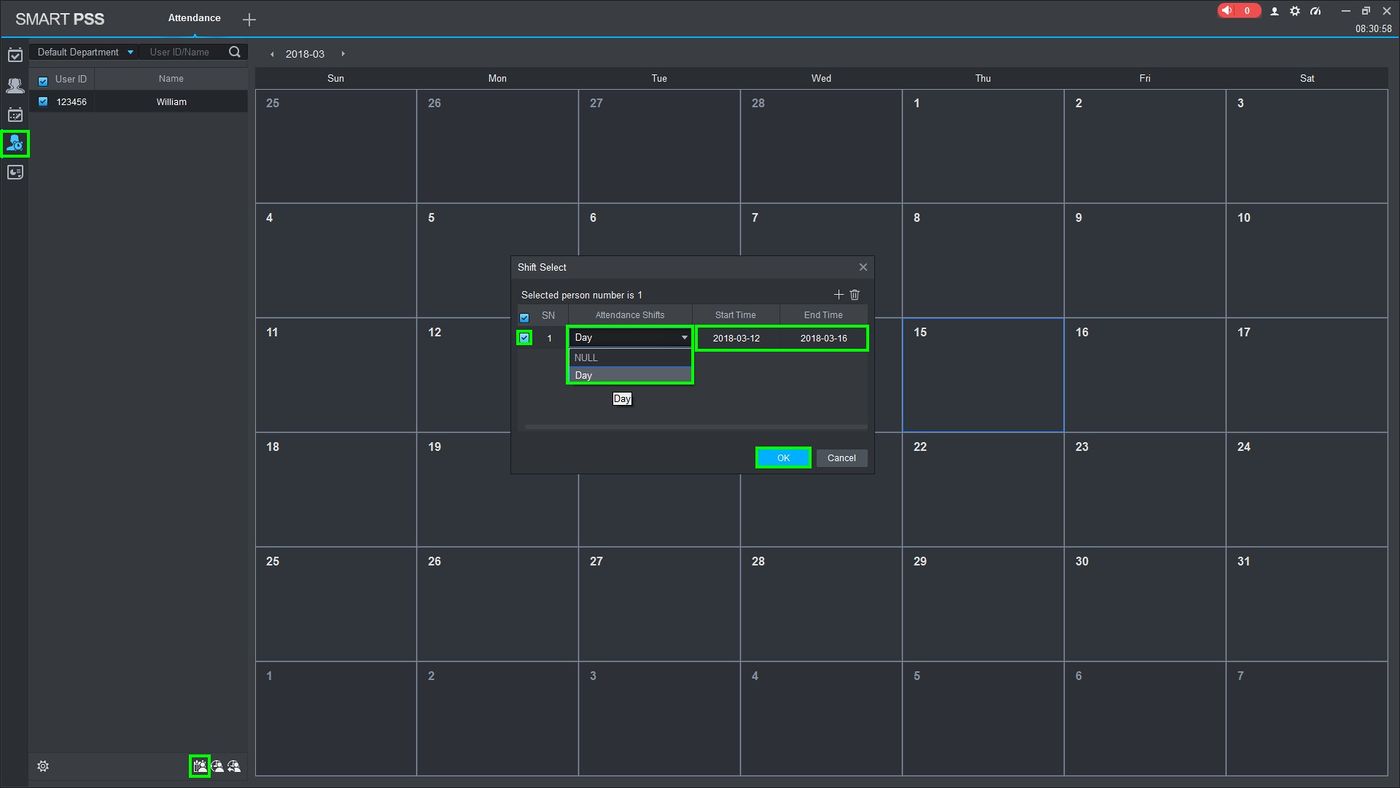1400x788 pixels.
Task: Expand the Day attendance shifts dropdown
Action: (630, 338)
